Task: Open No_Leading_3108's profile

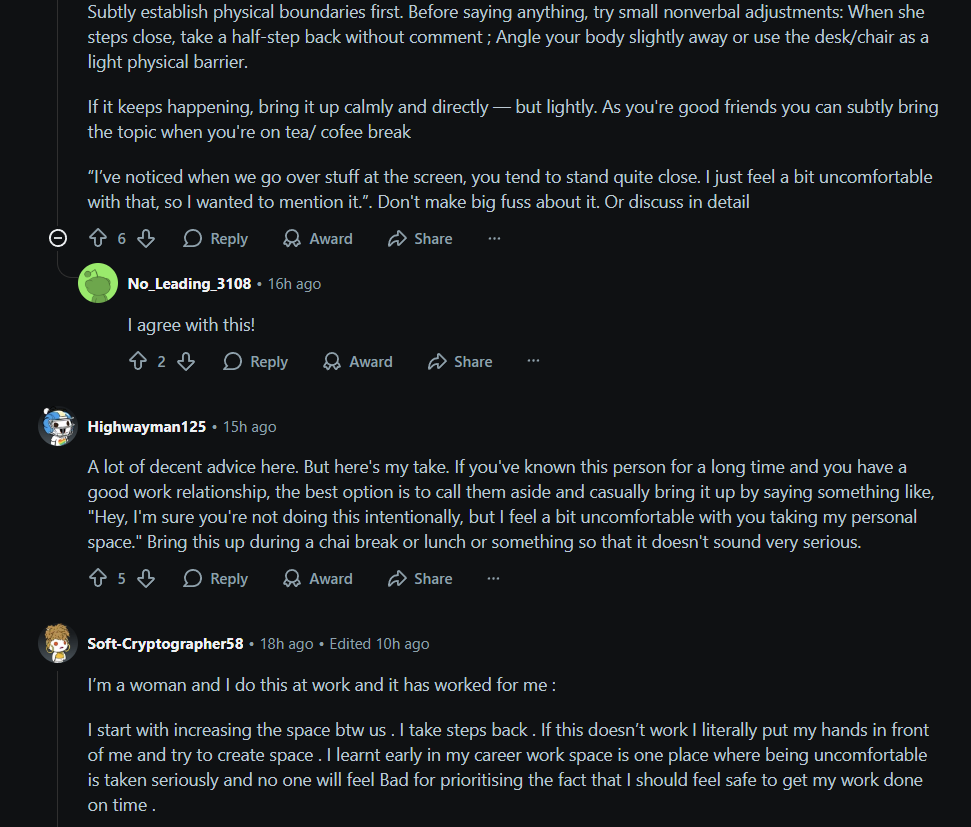Action: [189, 283]
